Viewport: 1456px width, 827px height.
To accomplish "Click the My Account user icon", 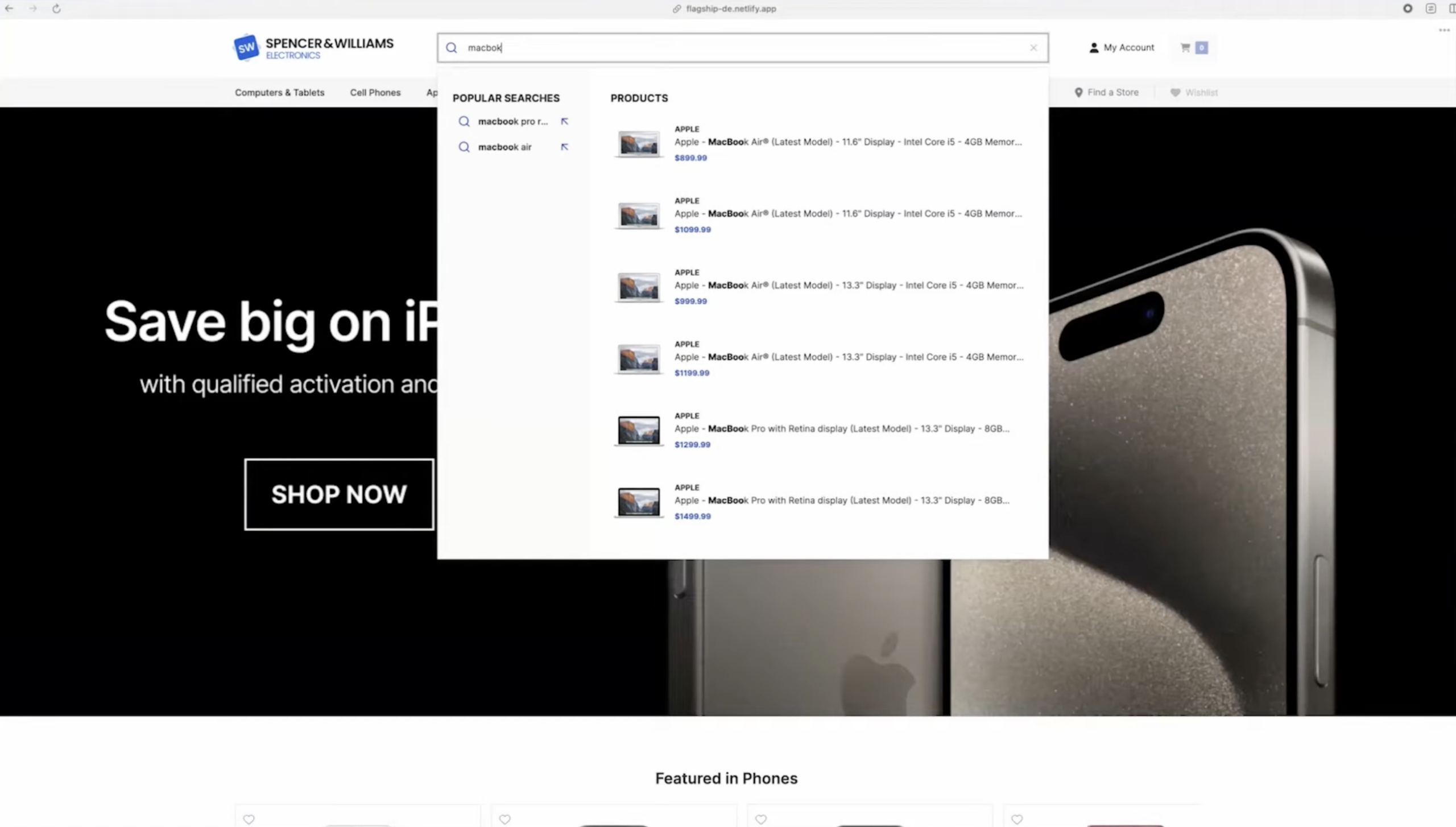I will [x=1094, y=48].
